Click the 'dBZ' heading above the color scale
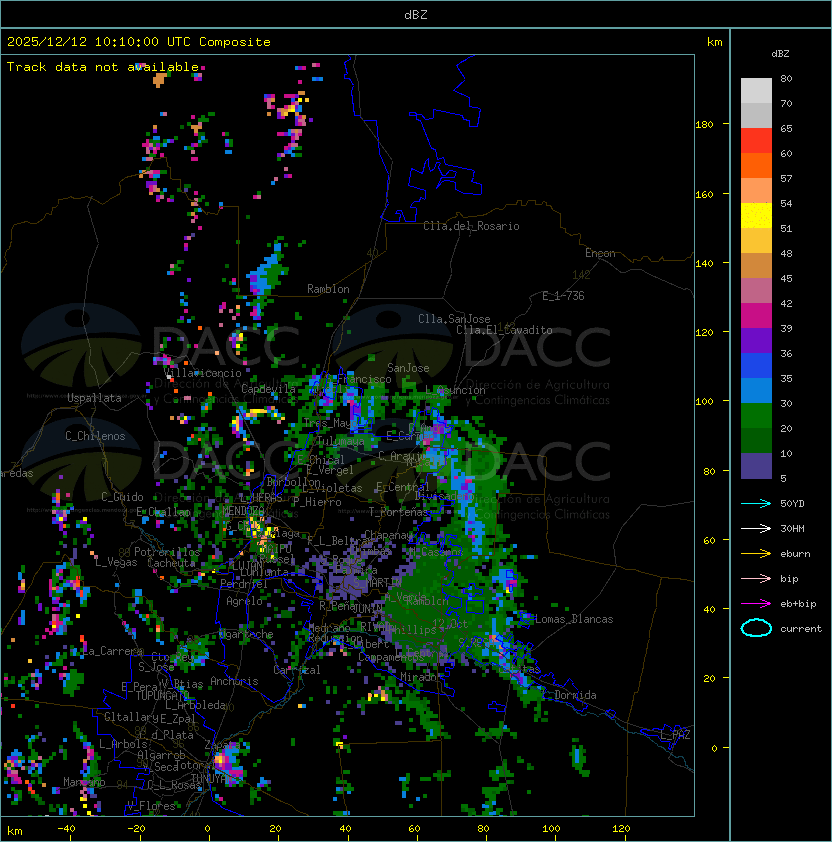This screenshot has width=832, height=842. (780, 54)
